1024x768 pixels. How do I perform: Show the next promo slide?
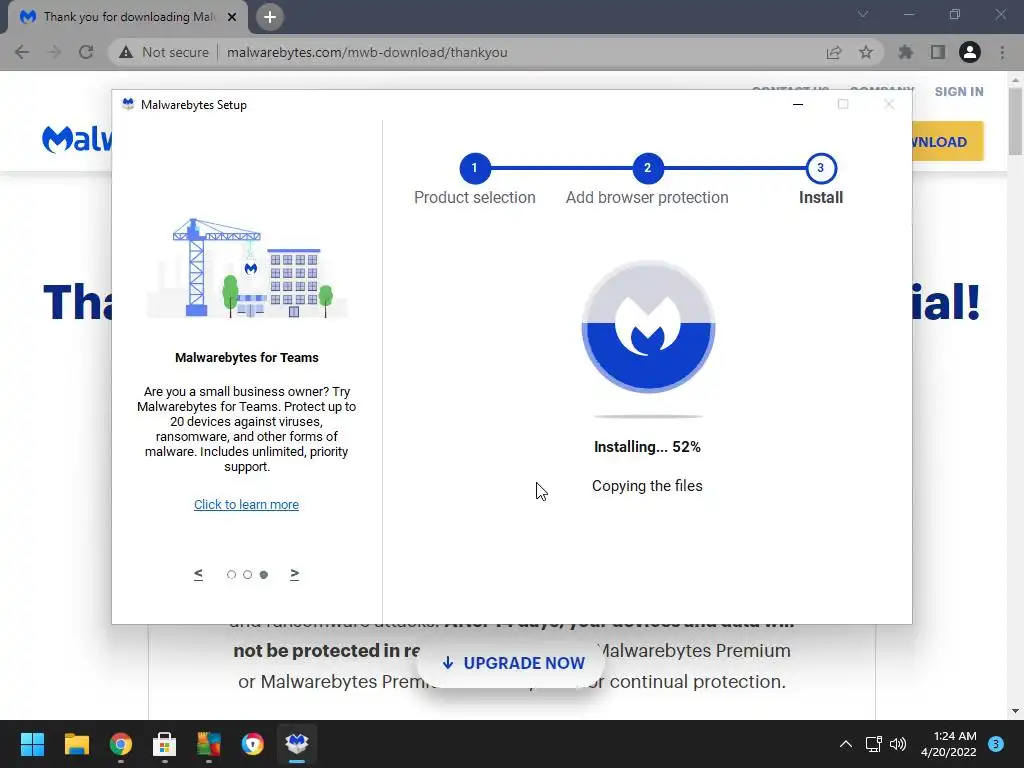[295, 573]
